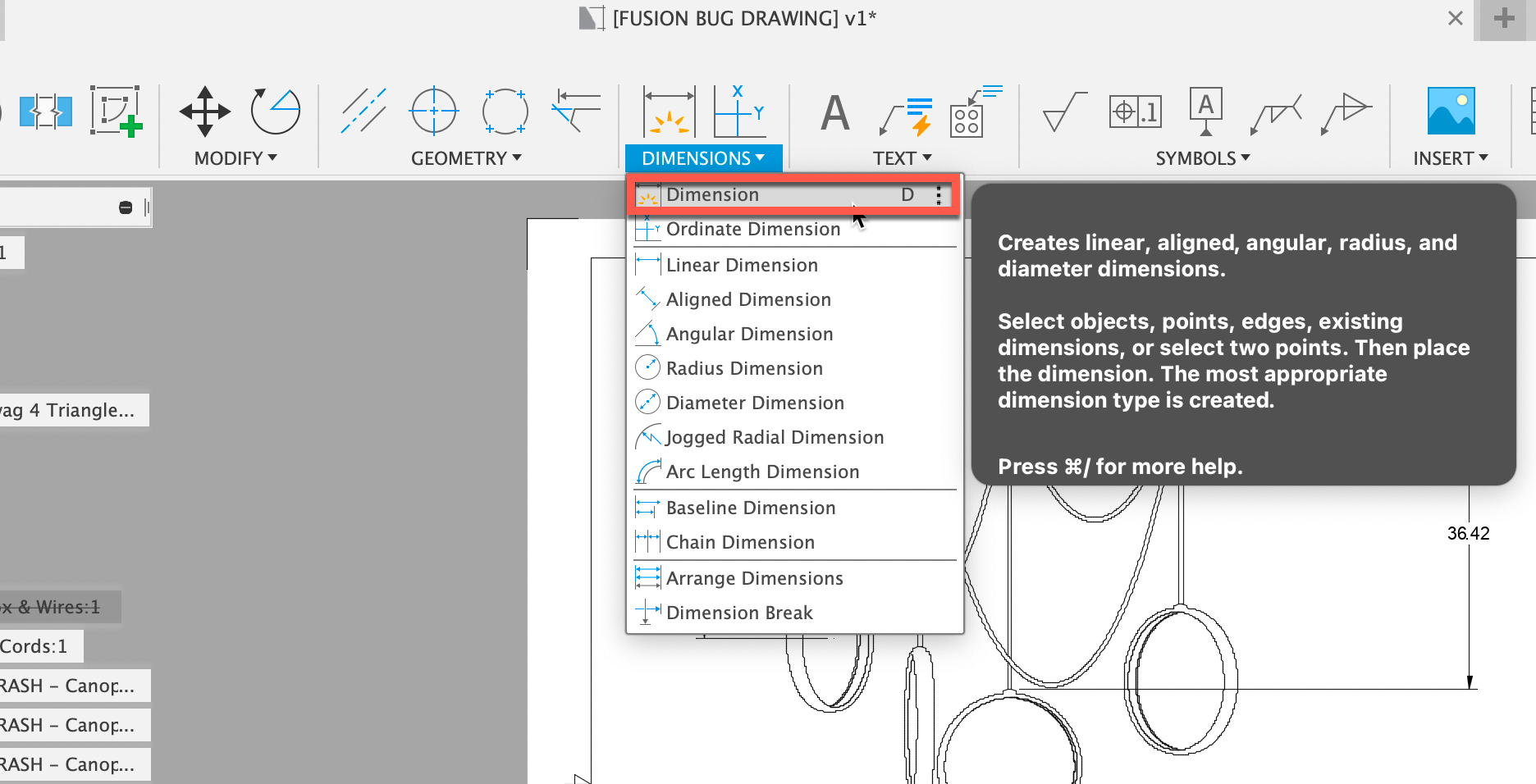1536x784 pixels.
Task: Expand the GEOMETRY dropdown menu
Action: 466,158
